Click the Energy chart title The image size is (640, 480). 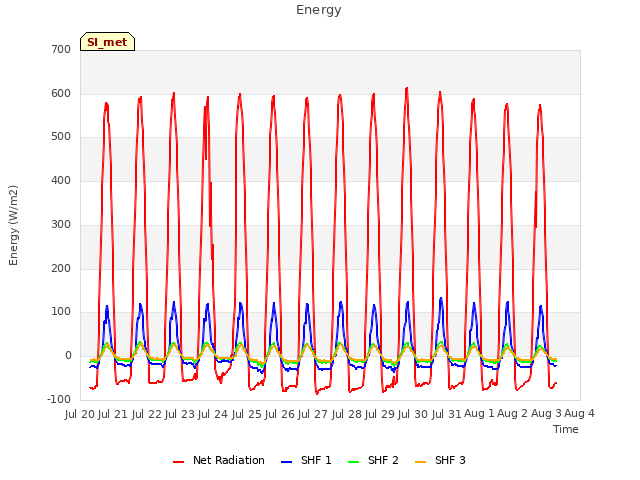pos(319,10)
